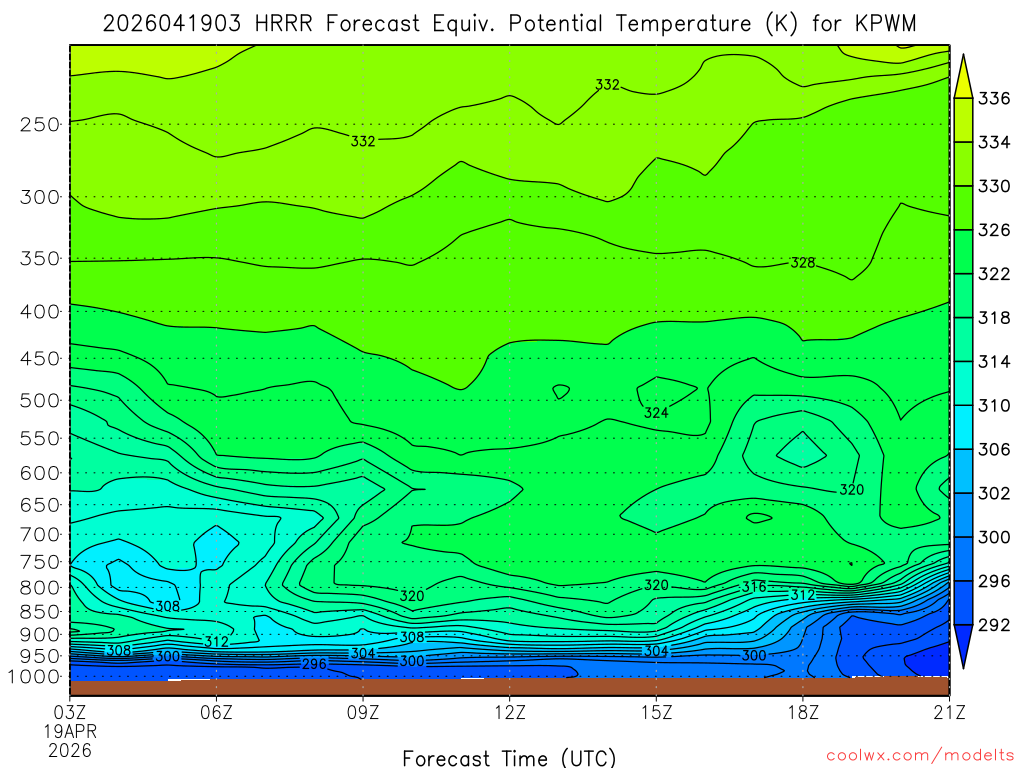Click the 326 colorbar value label
Viewport: 1024px width, 768px height.
pos(994,230)
